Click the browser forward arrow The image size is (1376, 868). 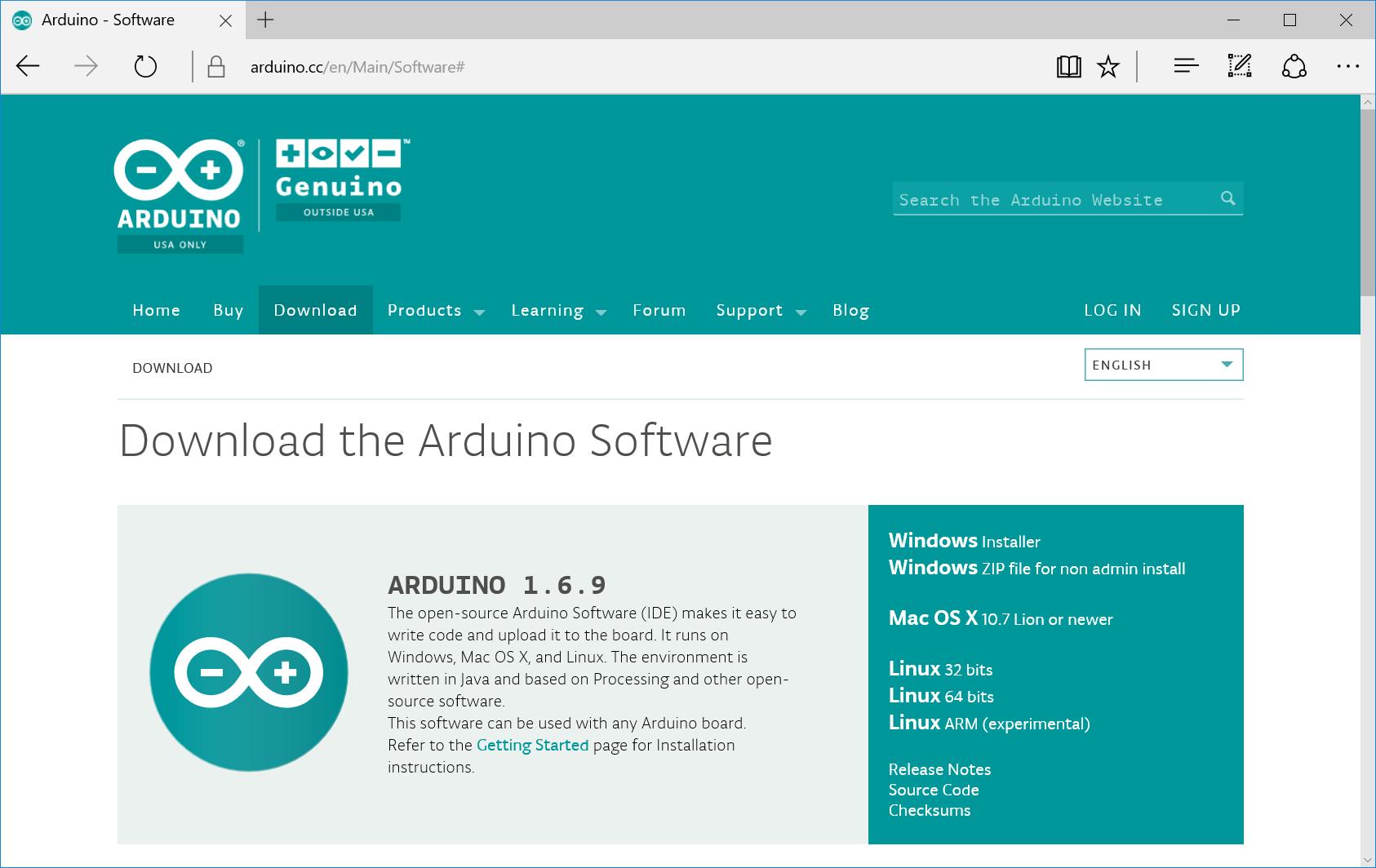click(86, 66)
